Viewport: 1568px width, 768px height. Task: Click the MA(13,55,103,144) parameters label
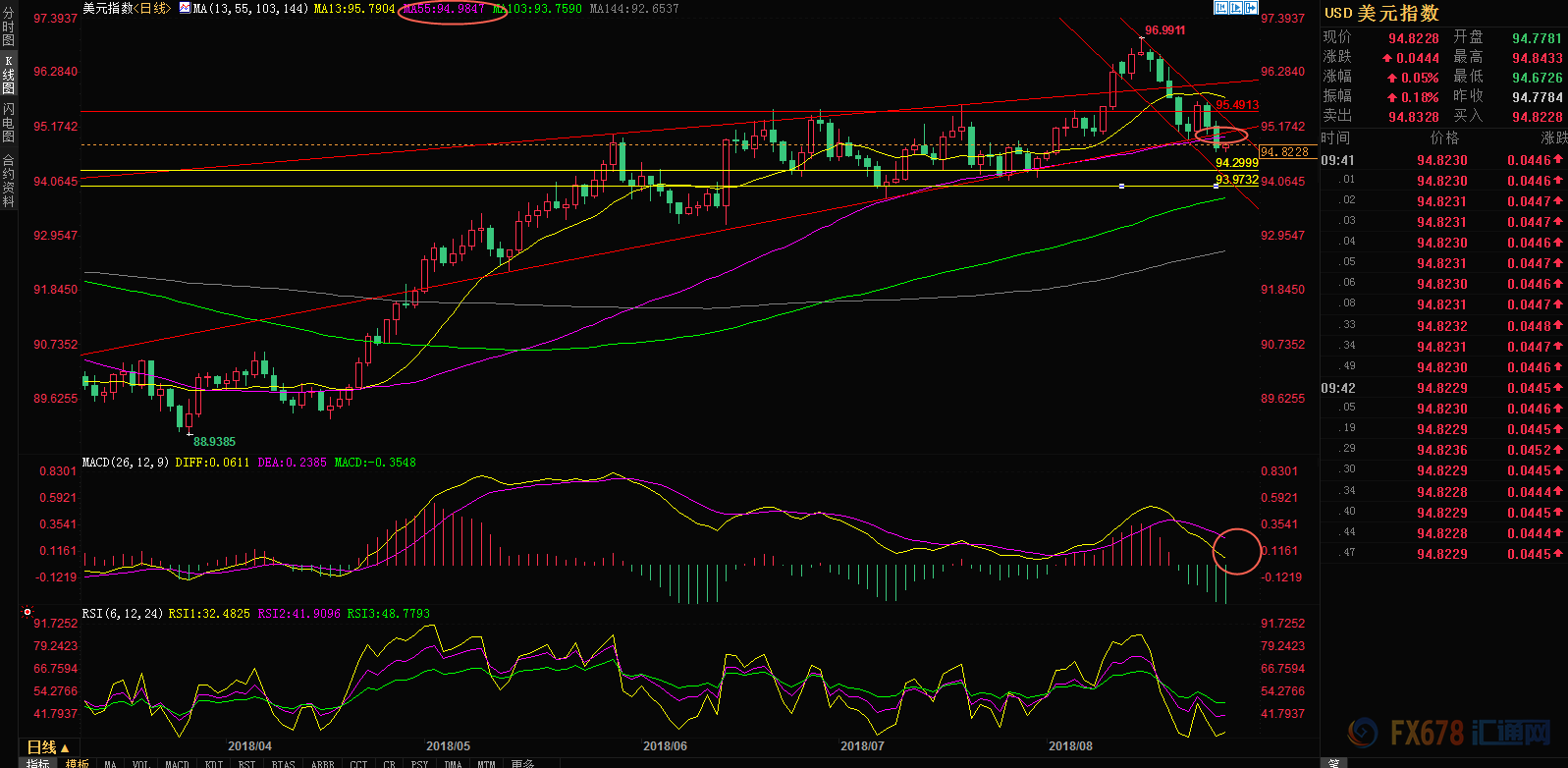click(250, 8)
